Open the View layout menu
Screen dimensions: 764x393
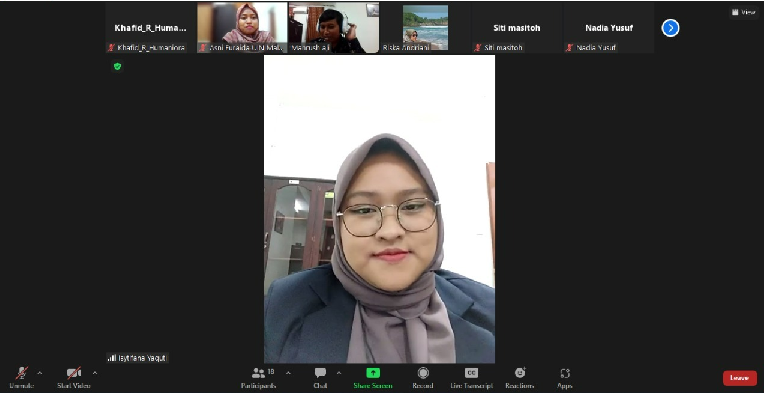744,12
